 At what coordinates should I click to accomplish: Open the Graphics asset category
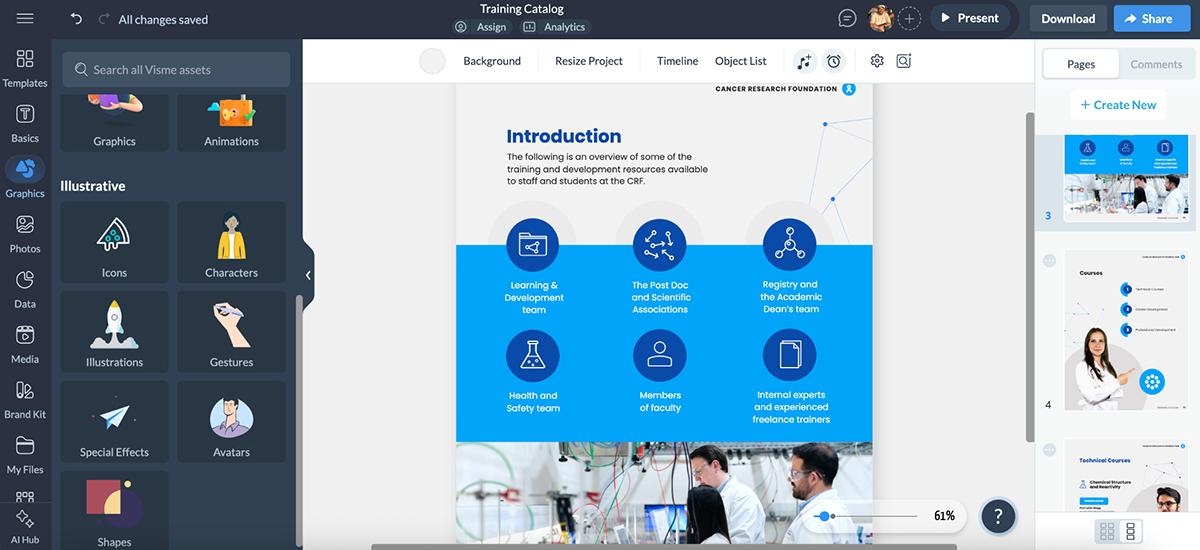point(114,122)
